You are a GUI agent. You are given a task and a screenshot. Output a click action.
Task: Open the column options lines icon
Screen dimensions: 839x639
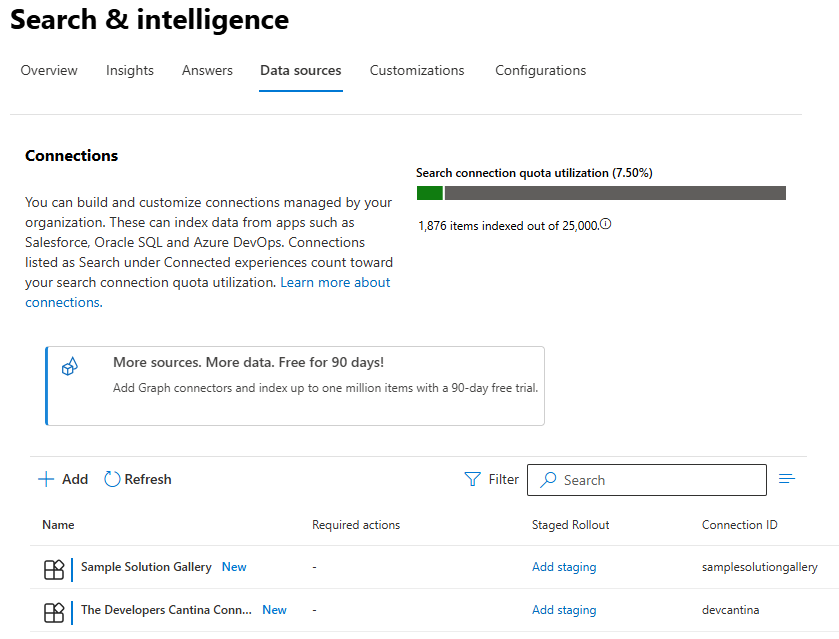pos(787,478)
